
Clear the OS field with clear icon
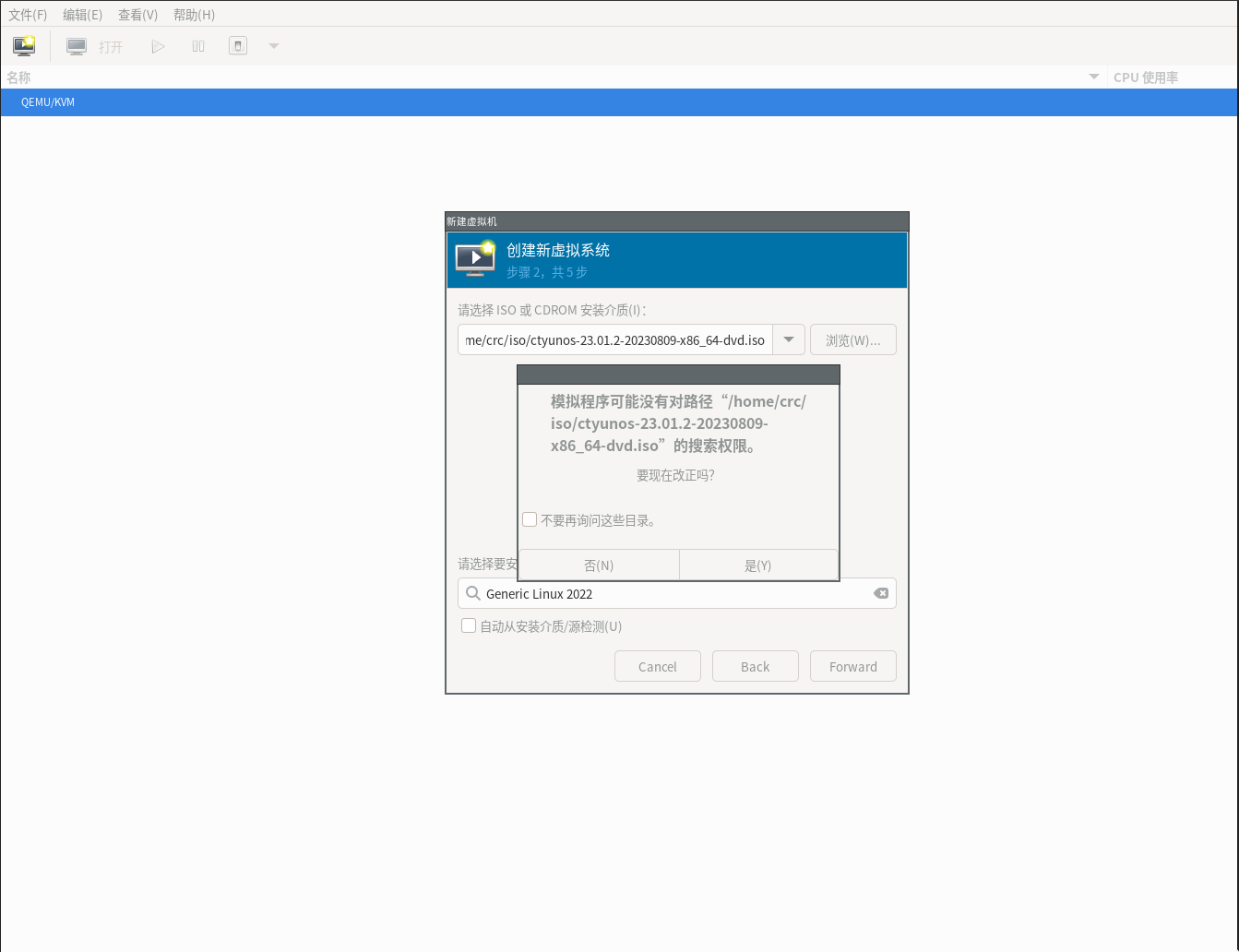tap(881, 593)
